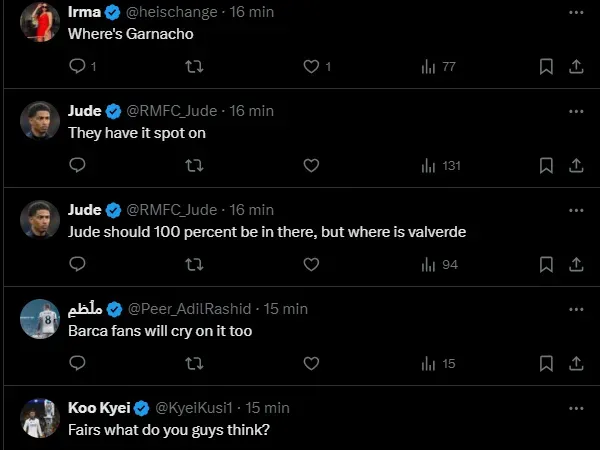Open more menu on valverde tweet
This screenshot has height=450, width=600.
(576, 210)
